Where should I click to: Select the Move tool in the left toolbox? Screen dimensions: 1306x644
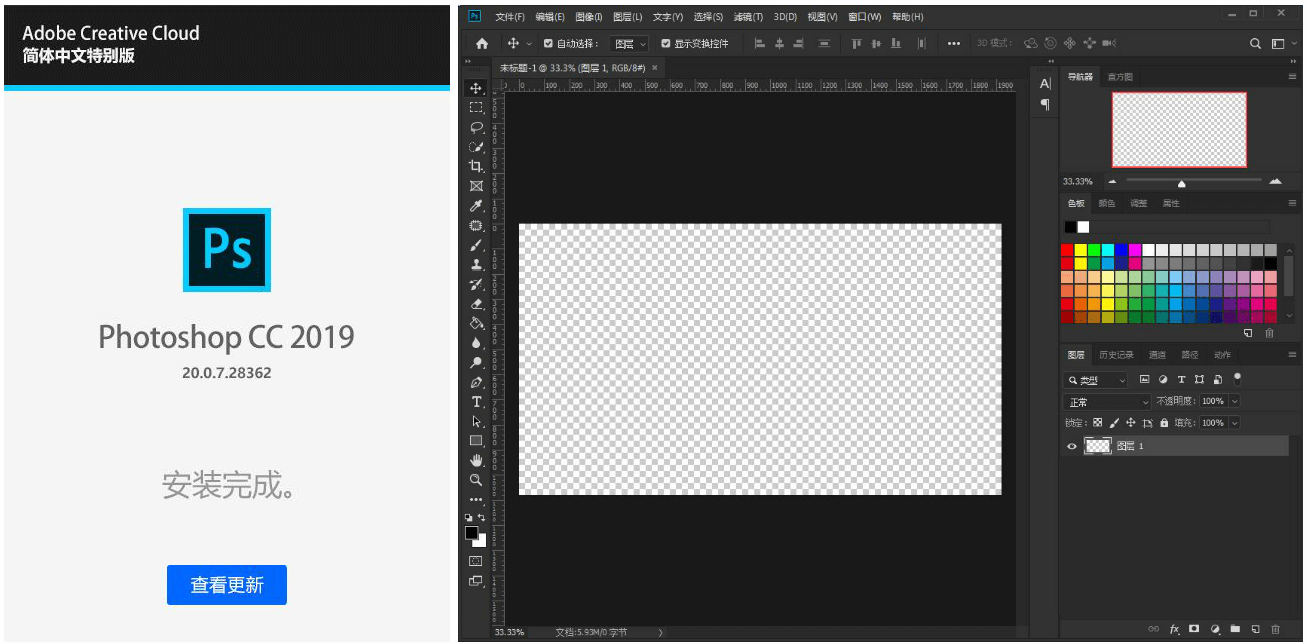point(476,88)
